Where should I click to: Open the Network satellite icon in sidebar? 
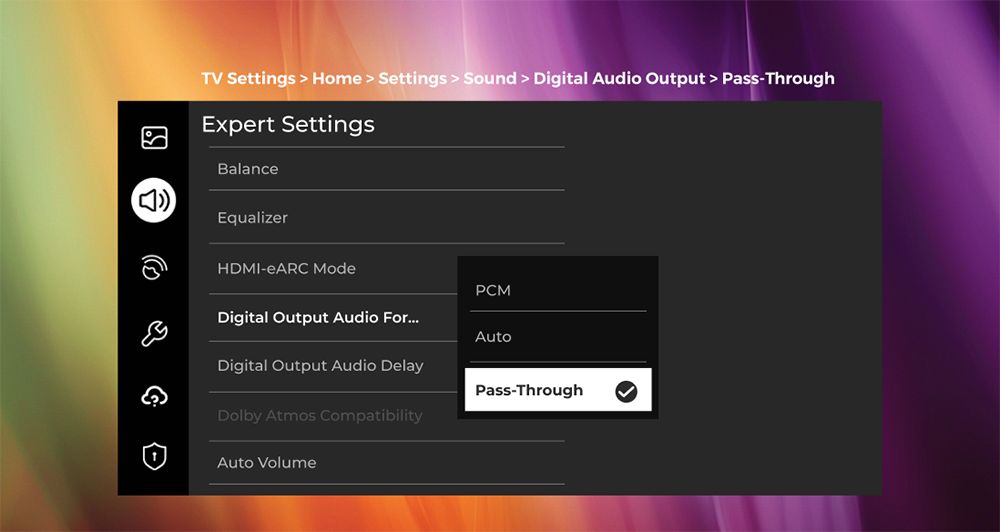[x=154, y=267]
